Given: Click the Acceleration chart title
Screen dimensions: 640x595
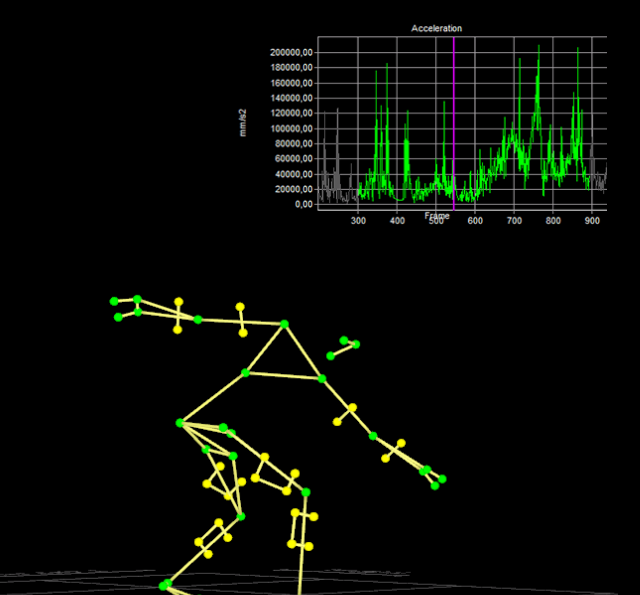Looking at the screenshot, I should 436,28.
